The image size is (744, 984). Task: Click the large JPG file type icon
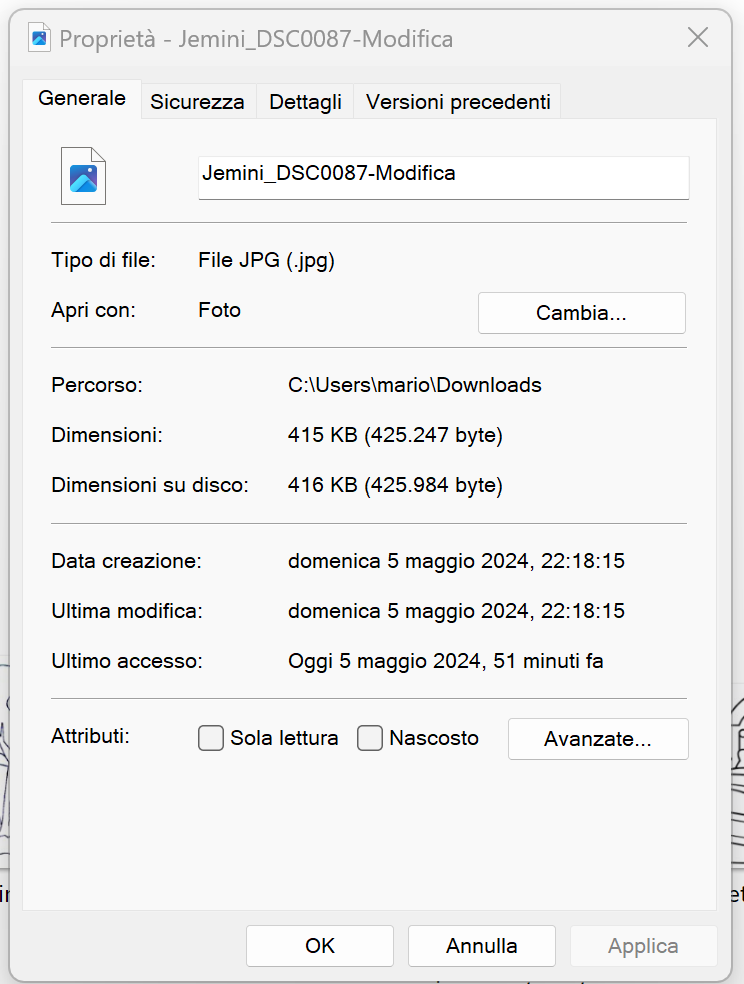[x=83, y=176]
